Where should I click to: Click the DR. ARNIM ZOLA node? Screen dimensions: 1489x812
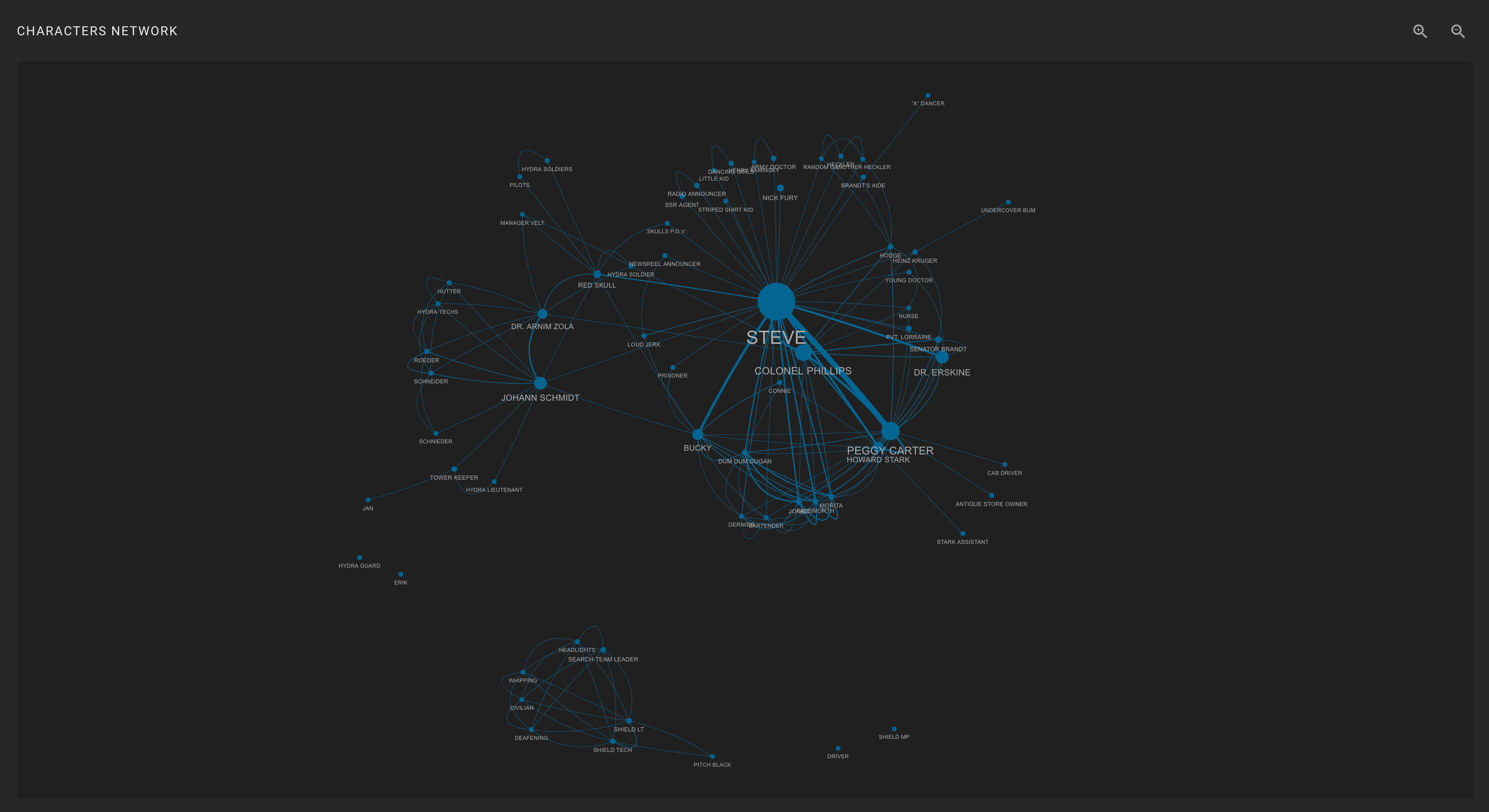click(x=542, y=314)
